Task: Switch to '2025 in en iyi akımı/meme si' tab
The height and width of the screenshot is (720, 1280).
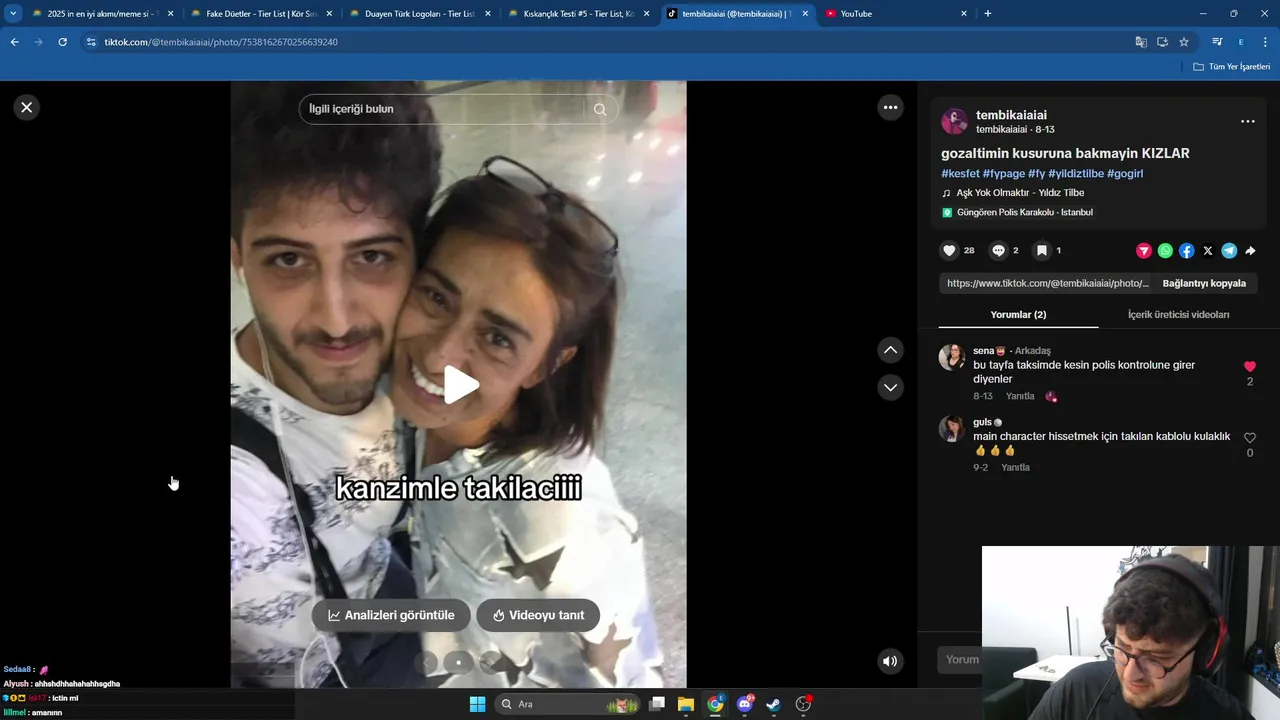Action: 102,14
